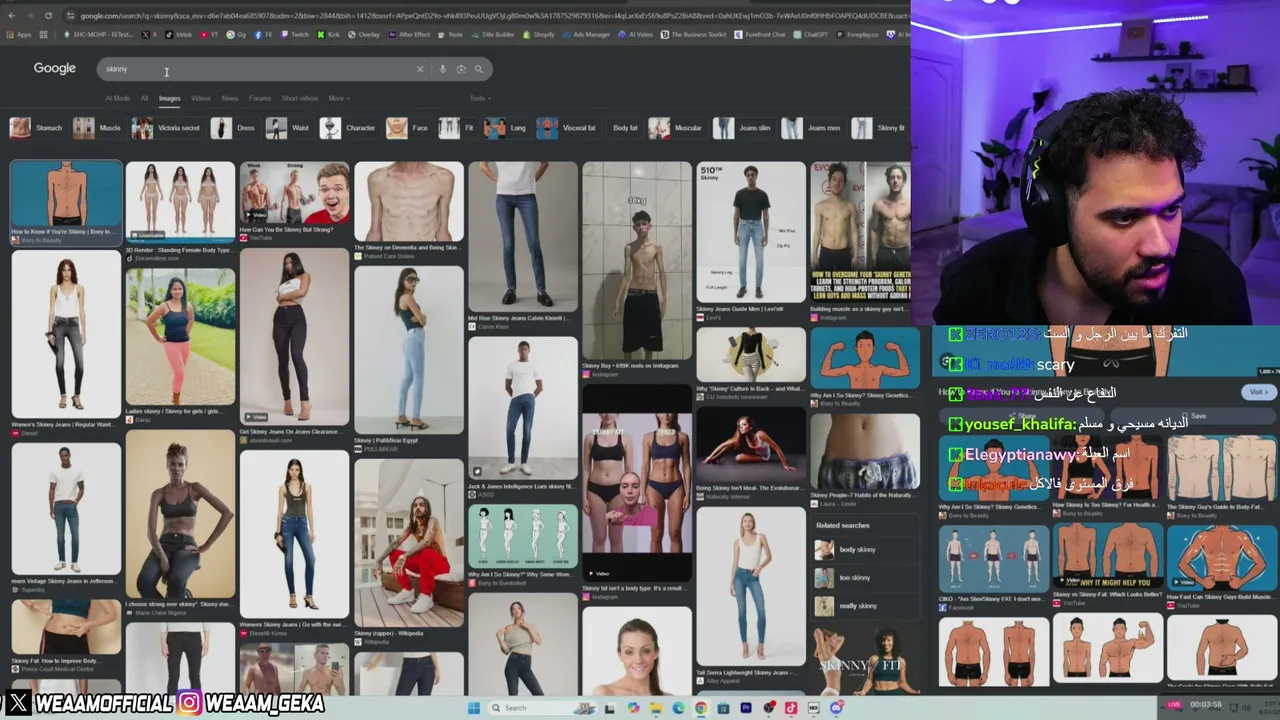Filter images by the Character chip
Screen dimensions: 1280x720
click(348, 128)
